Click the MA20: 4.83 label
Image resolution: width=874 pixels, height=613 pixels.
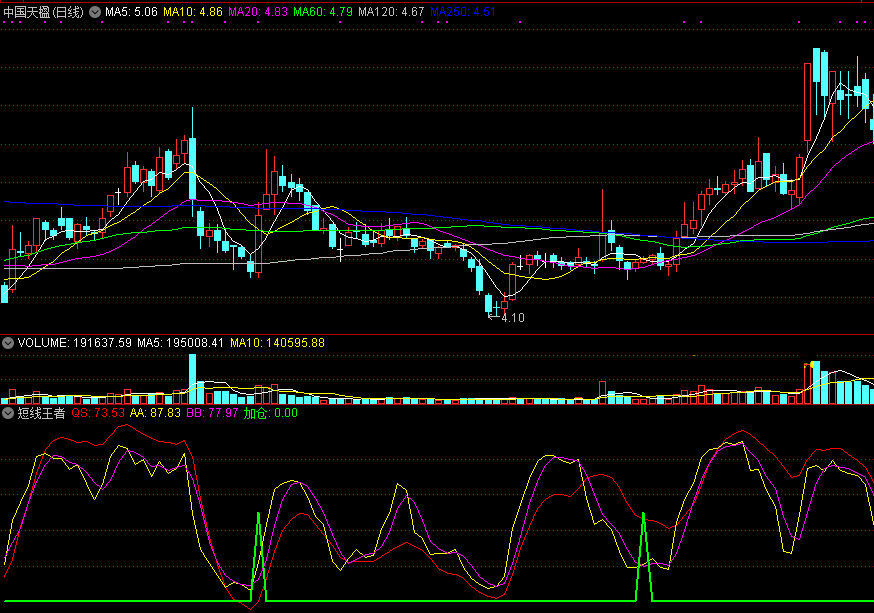258,12
